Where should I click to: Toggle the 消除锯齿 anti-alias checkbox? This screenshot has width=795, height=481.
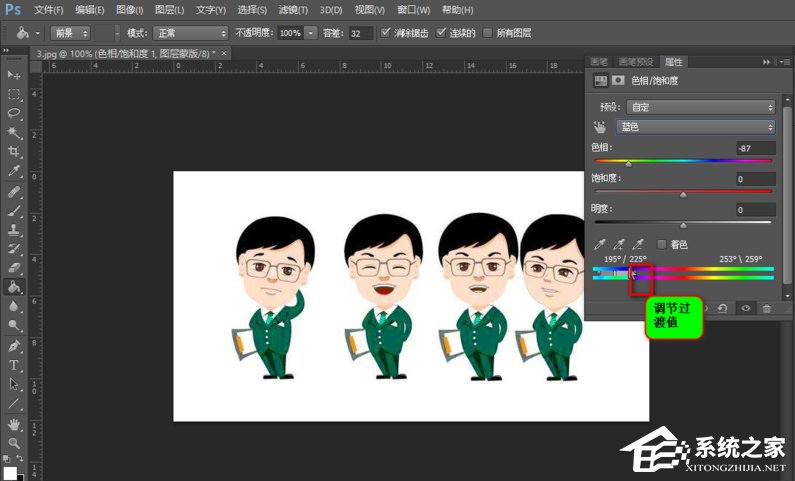(386, 33)
